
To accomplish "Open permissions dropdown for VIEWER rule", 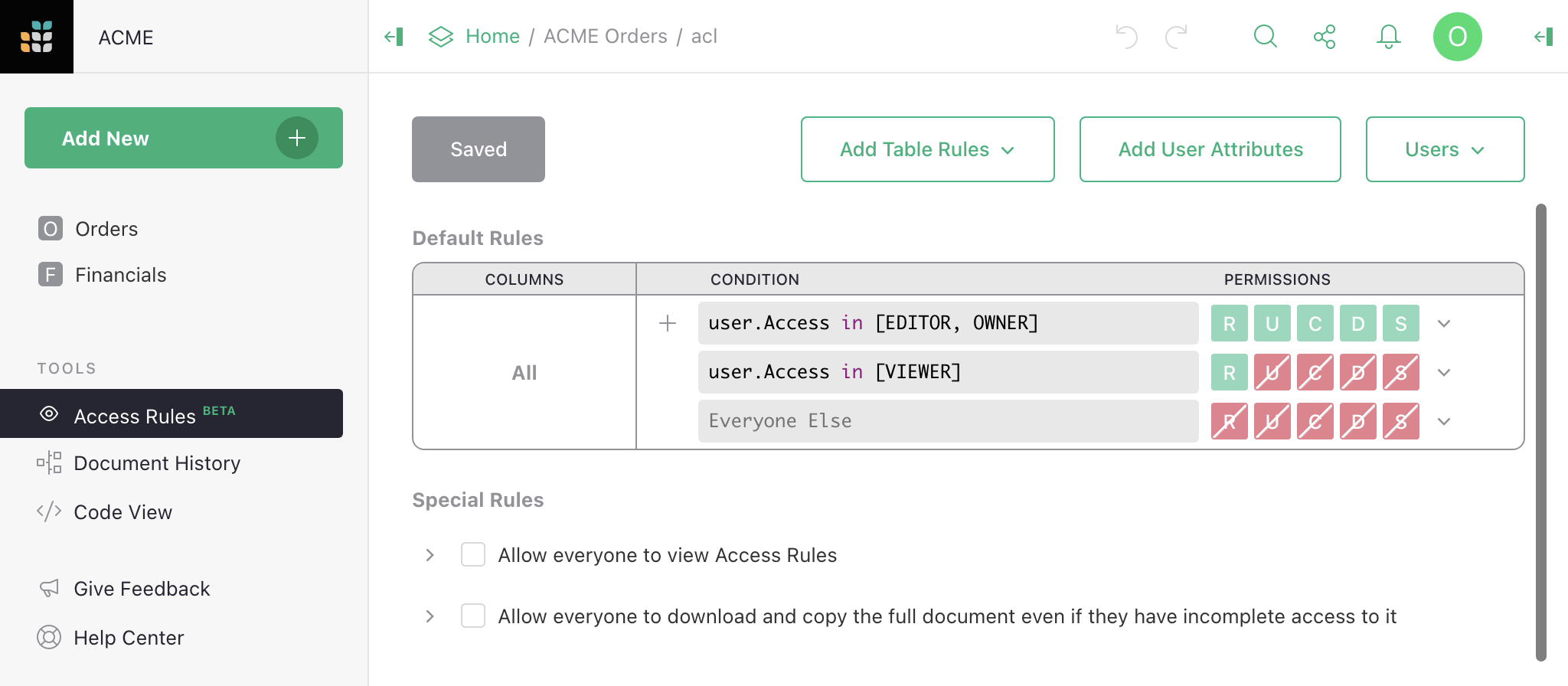I will (x=1444, y=372).
